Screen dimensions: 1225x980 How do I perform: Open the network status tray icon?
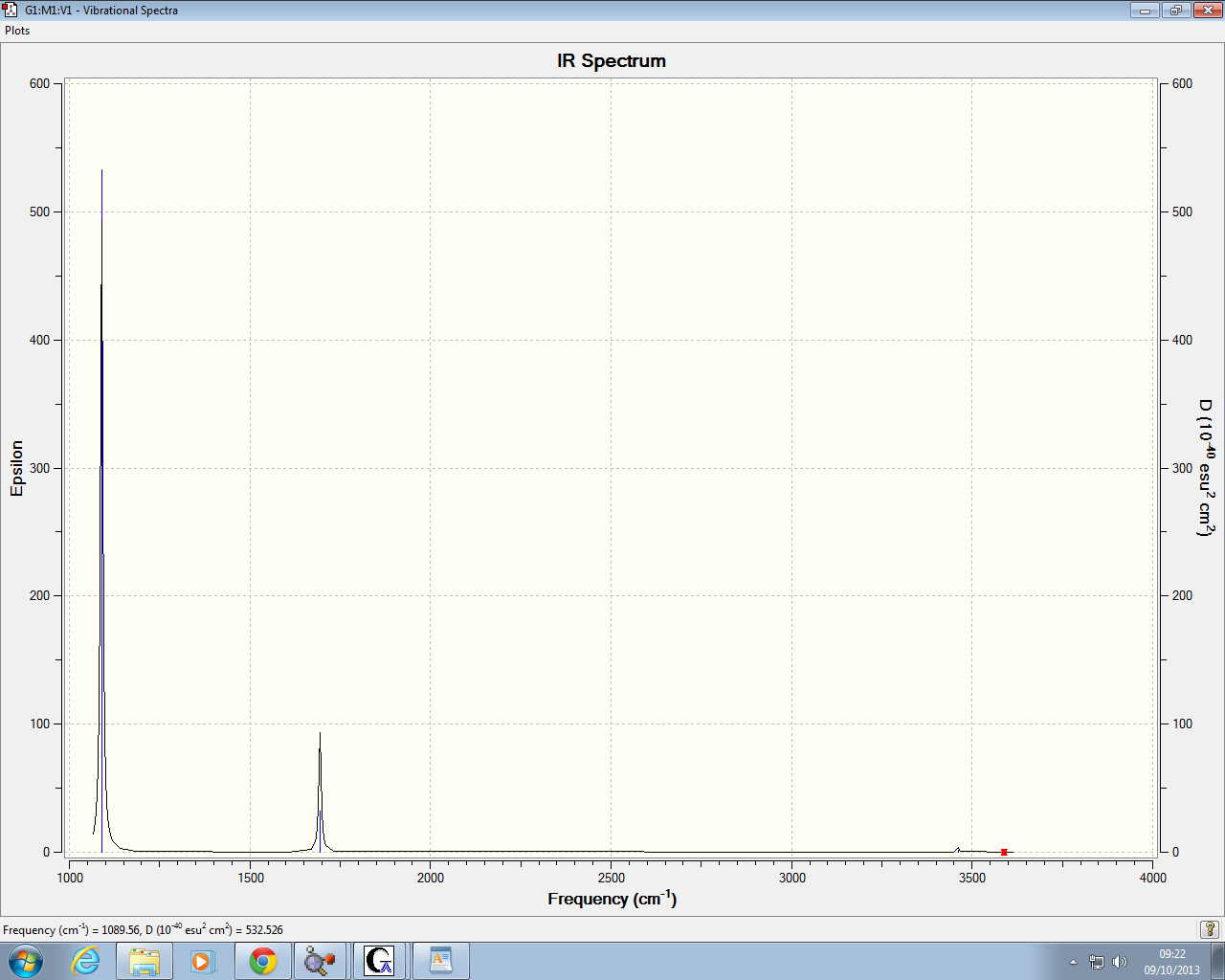1097,962
